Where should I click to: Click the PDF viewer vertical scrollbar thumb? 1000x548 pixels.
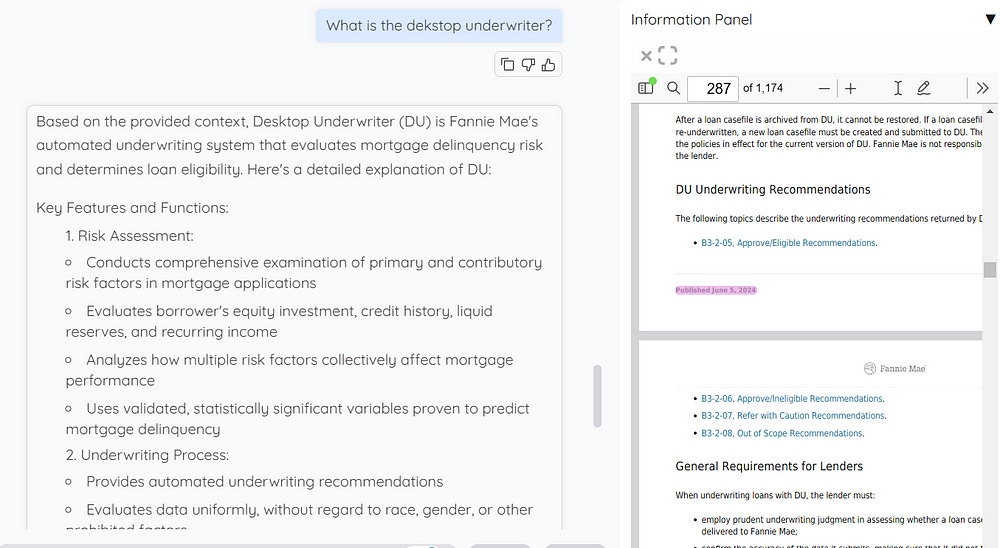(x=990, y=270)
